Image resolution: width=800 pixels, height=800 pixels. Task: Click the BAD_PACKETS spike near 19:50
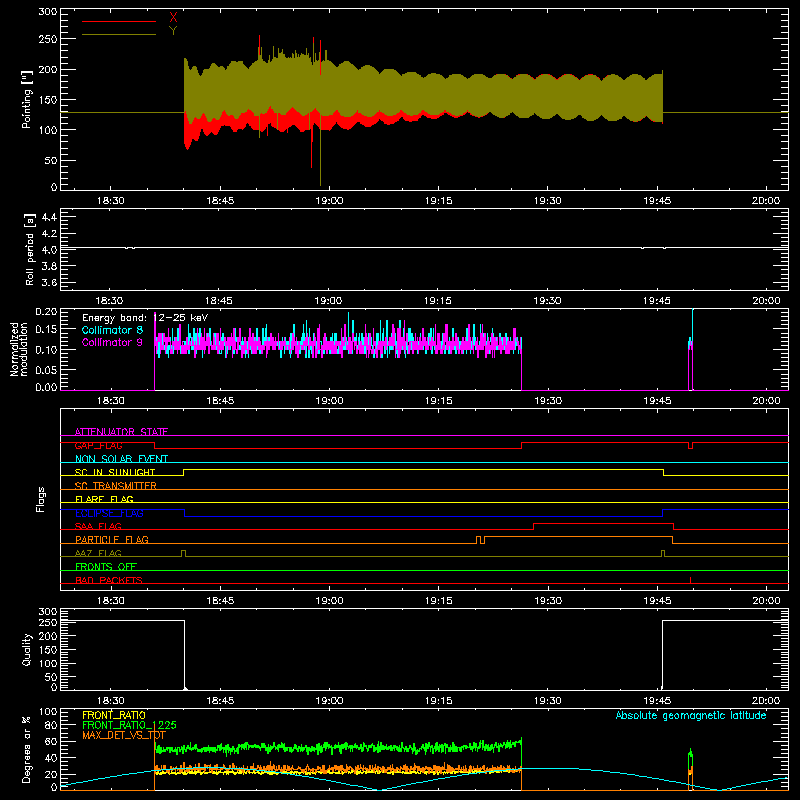[x=690, y=580]
